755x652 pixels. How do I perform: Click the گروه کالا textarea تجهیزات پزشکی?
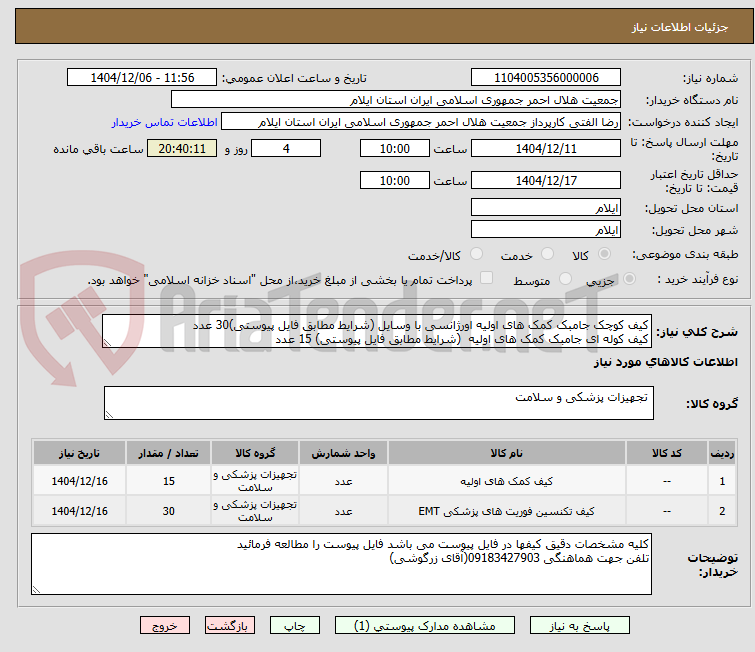click(378, 403)
